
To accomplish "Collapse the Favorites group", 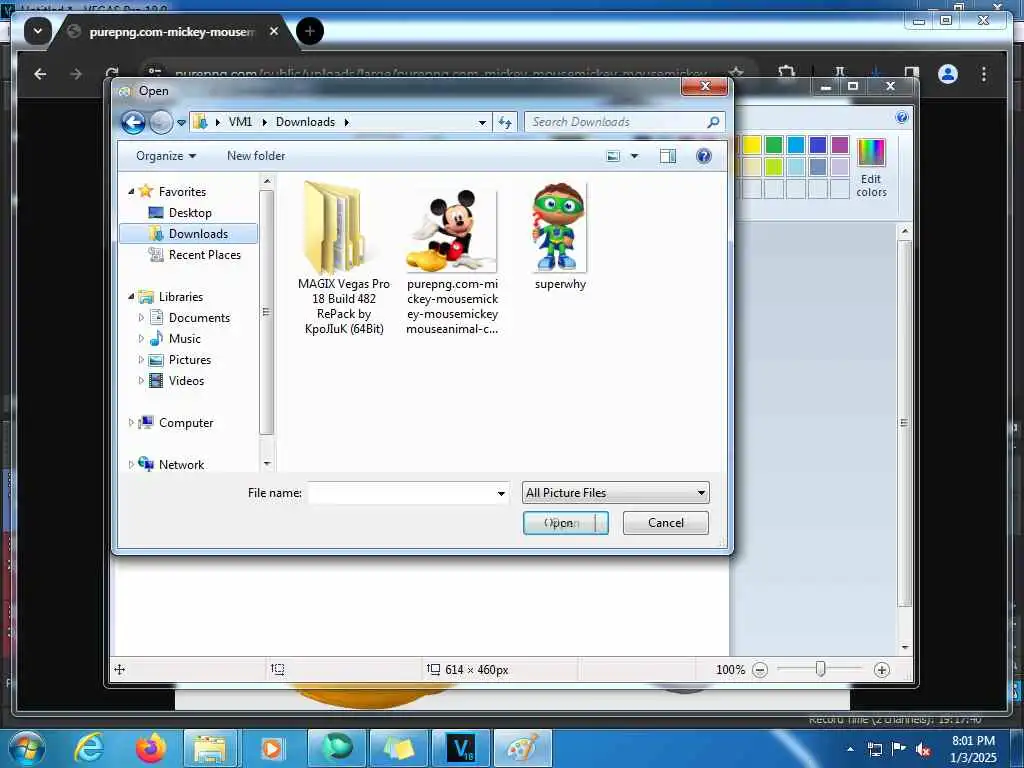I will point(131,191).
